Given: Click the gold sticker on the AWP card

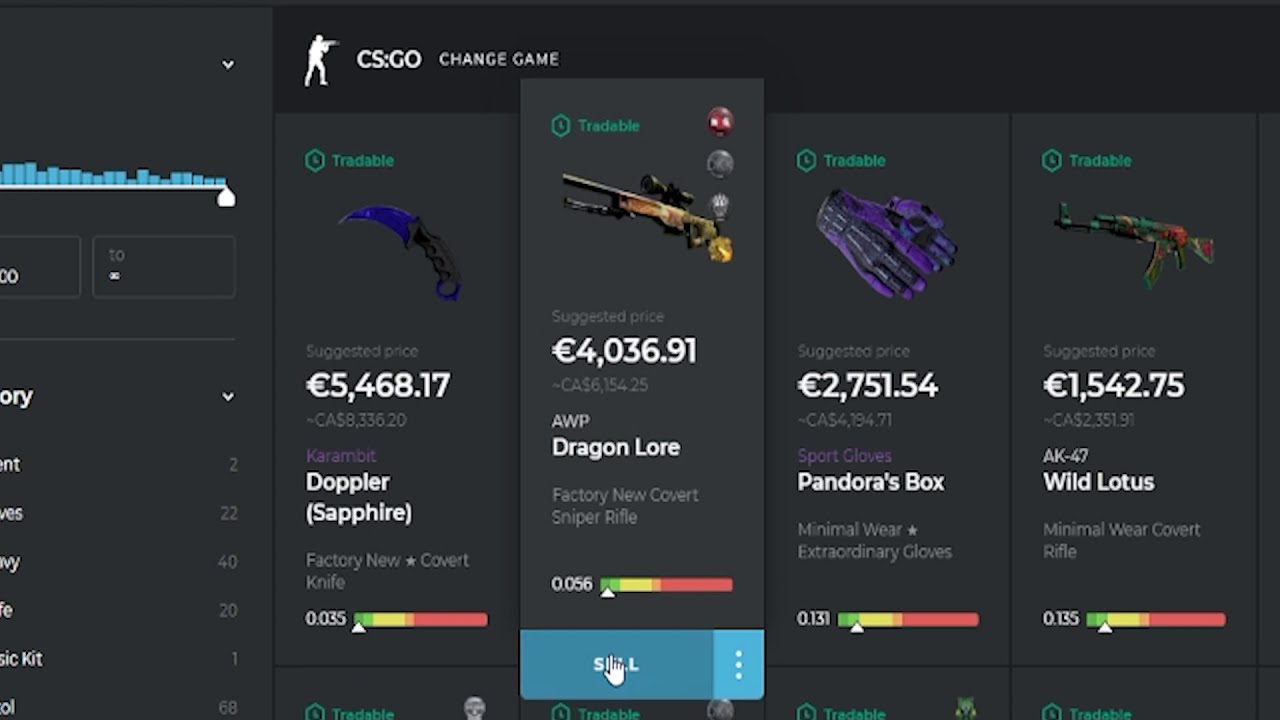Looking at the screenshot, I should tap(721, 249).
